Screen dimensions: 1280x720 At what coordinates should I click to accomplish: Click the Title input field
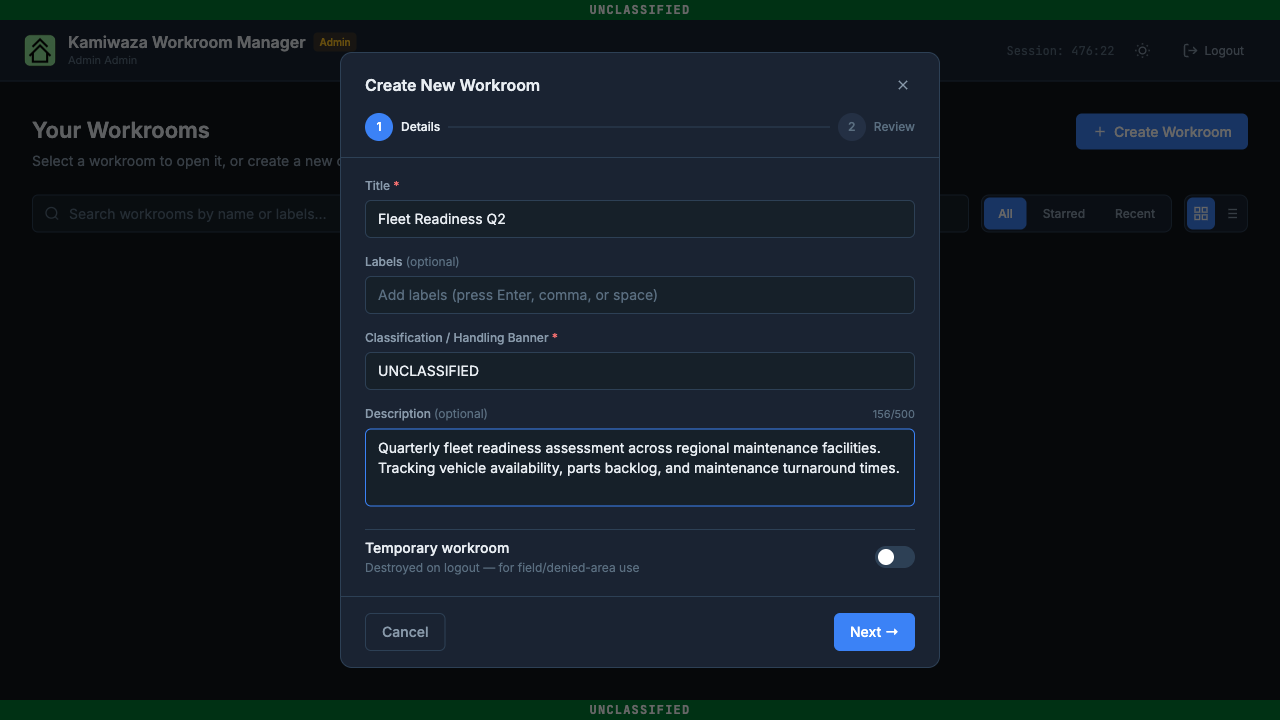pos(640,219)
